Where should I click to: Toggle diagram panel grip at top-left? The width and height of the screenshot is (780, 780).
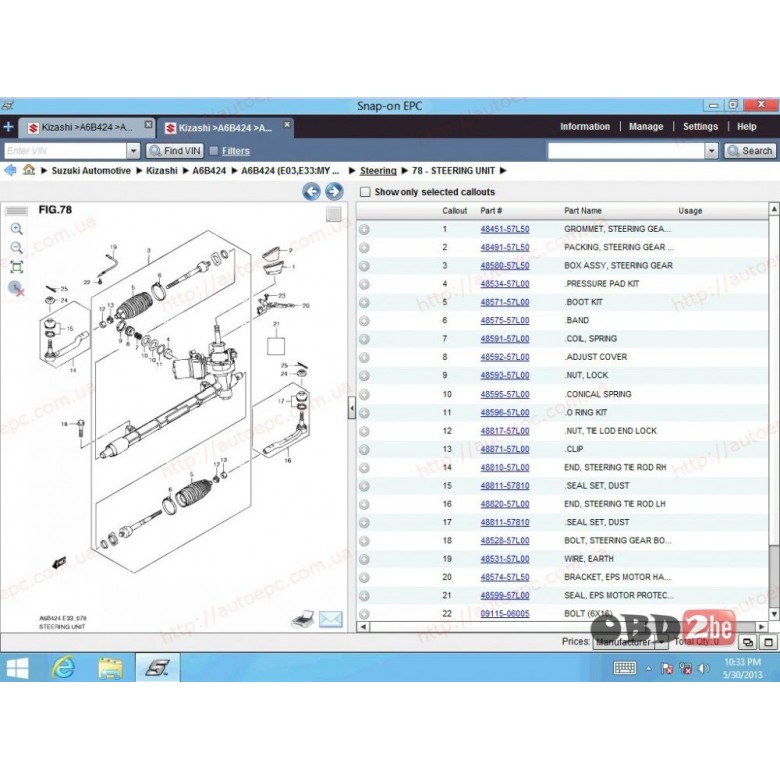(x=16, y=211)
